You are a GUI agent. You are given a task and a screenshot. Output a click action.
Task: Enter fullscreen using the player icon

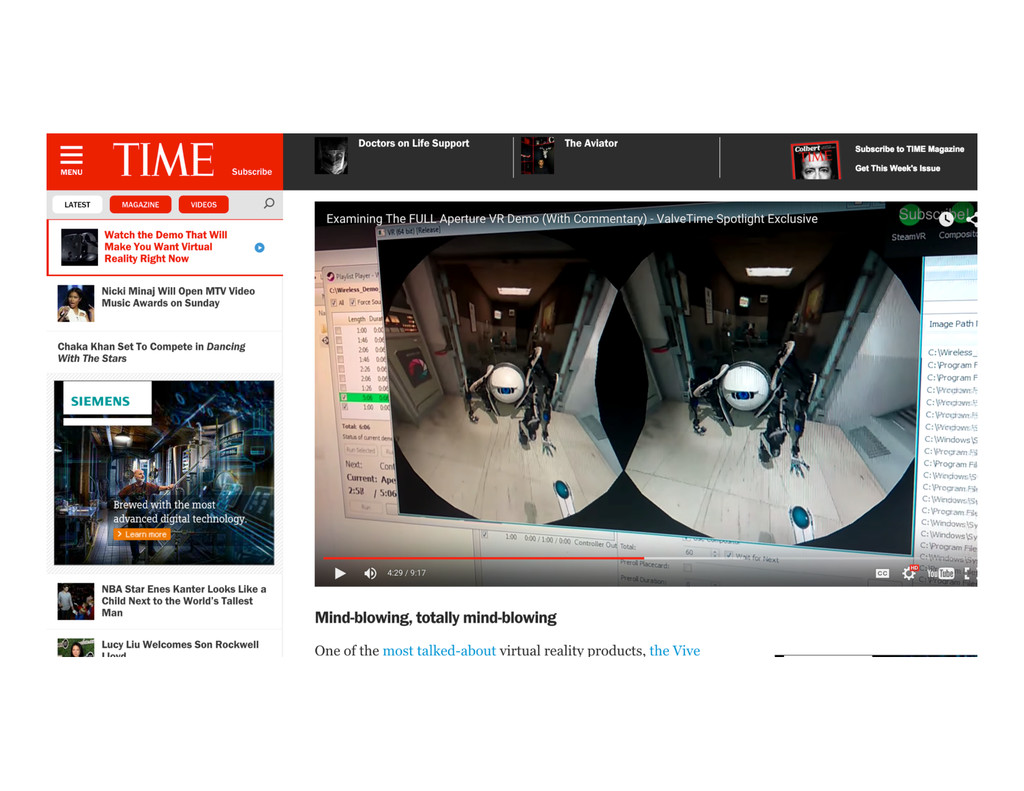click(x=967, y=573)
